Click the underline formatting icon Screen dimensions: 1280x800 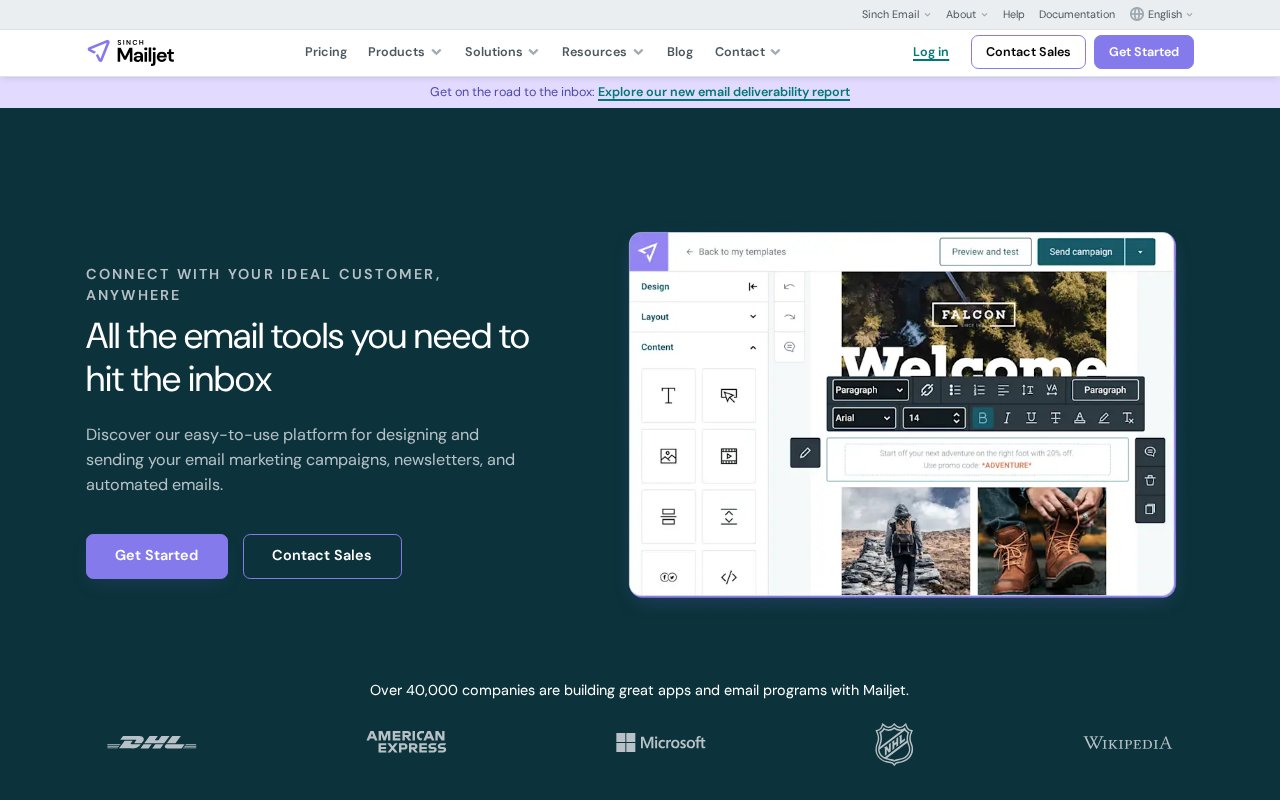click(x=1031, y=418)
